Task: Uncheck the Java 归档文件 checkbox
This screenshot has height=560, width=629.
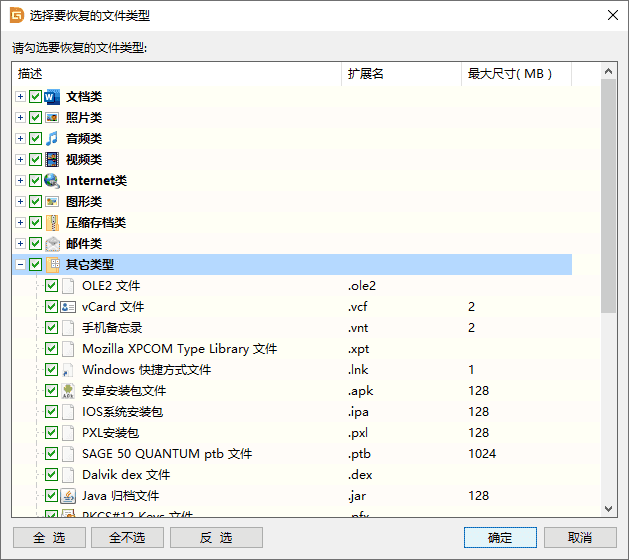Action: click(x=51, y=496)
